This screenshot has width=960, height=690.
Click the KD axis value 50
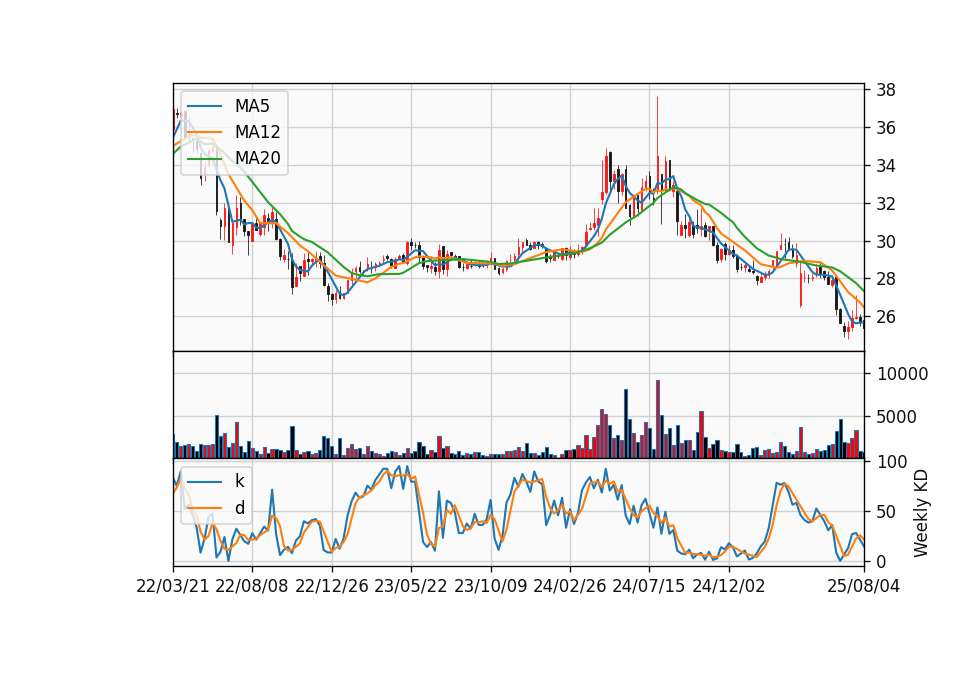click(886, 511)
